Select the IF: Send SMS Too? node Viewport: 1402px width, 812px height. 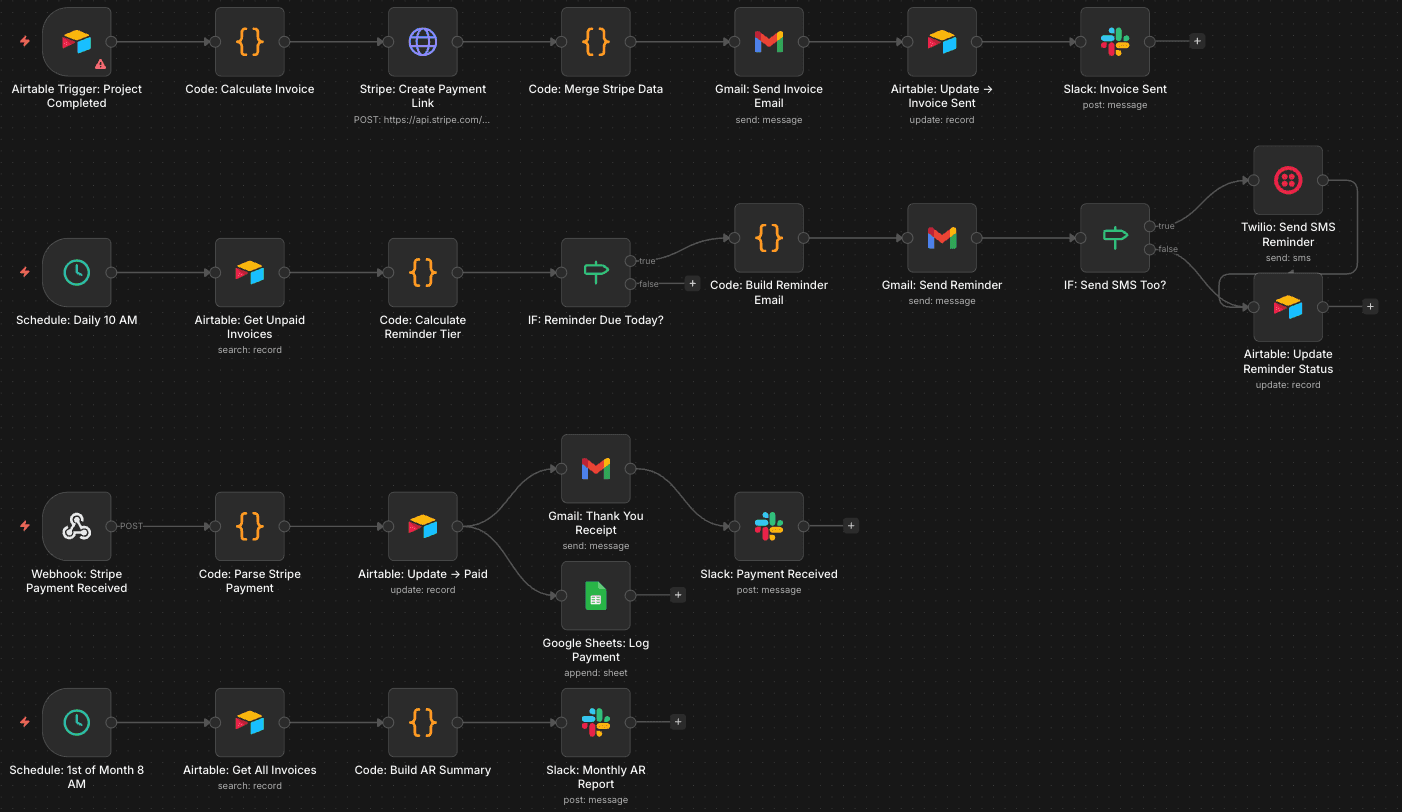tap(1114, 238)
